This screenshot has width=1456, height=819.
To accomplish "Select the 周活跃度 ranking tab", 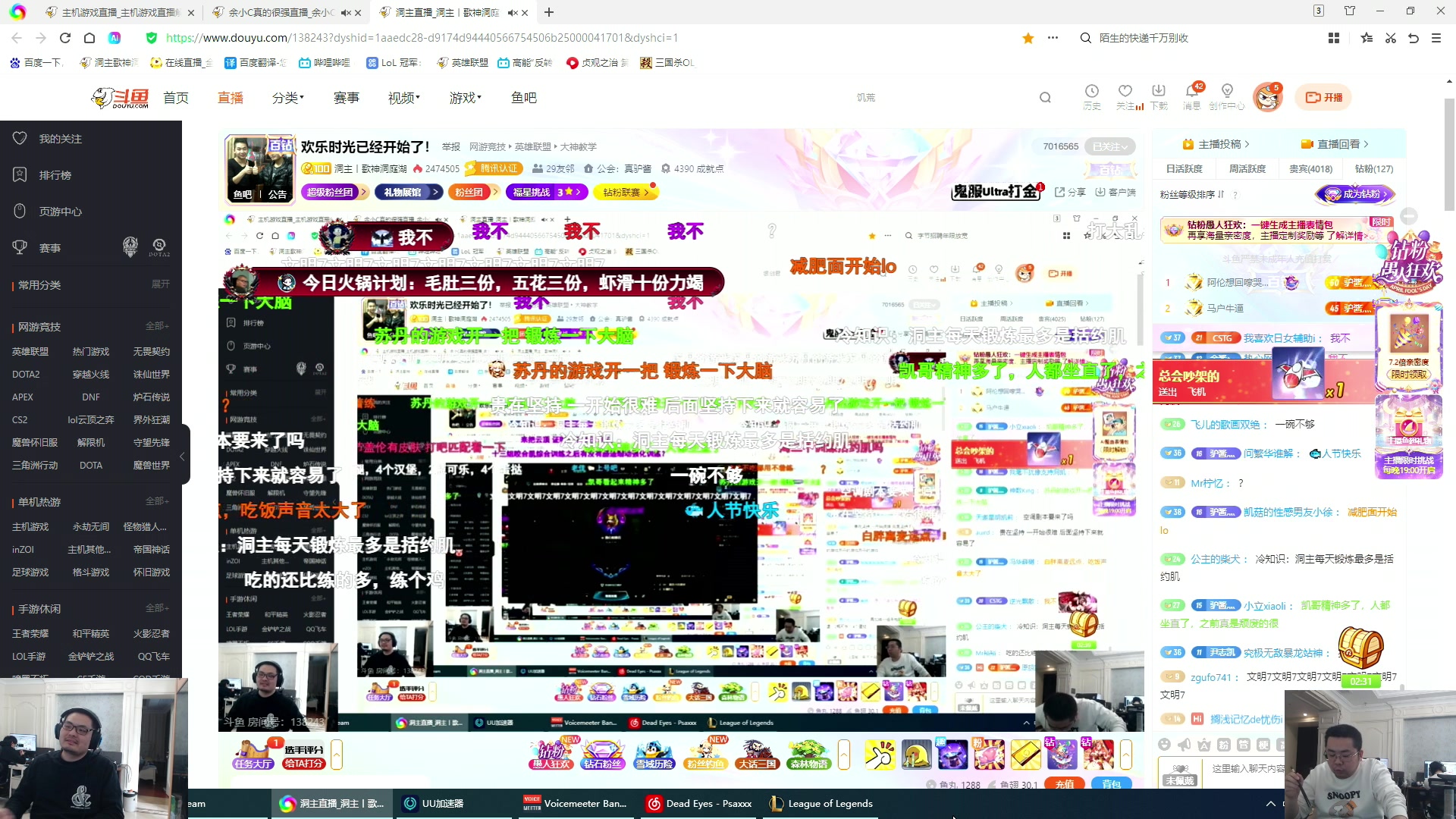I will 1247,169.
